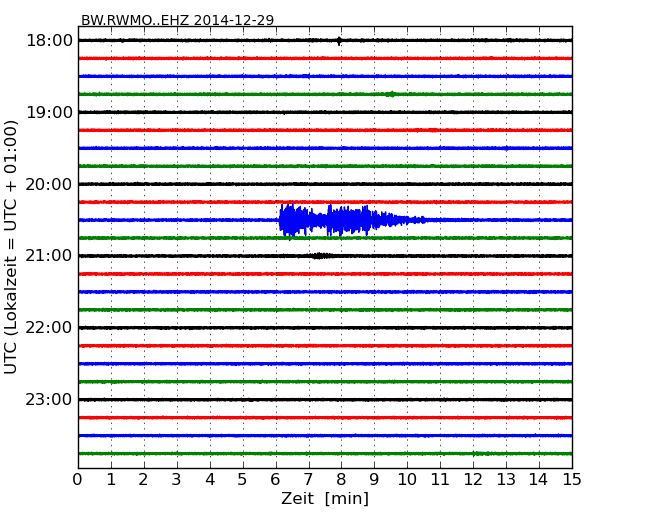This screenshot has width=650, height=520.
Task: Click x-axis tick label 3
Action: pos(177,479)
